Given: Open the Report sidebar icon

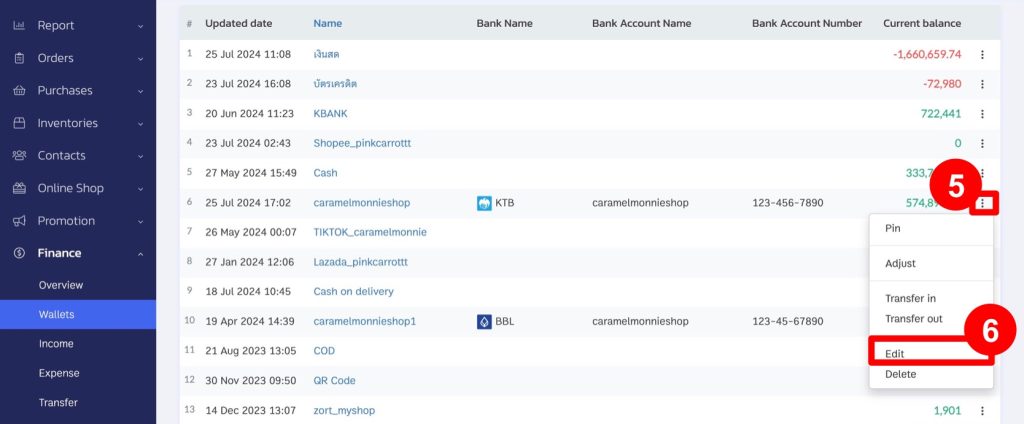Looking at the screenshot, I should (x=19, y=25).
